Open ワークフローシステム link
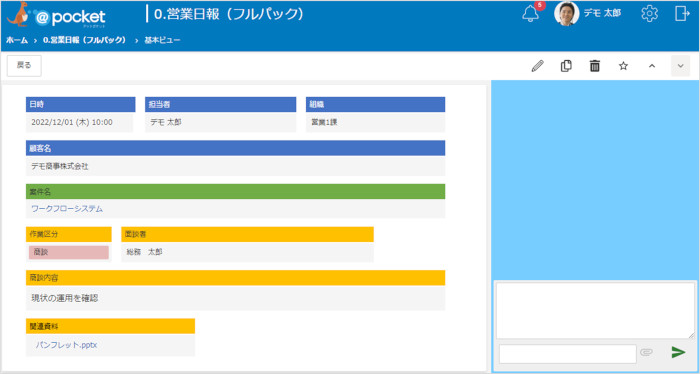Image resolution: width=700 pixels, height=374 pixels. tap(67, 208)
